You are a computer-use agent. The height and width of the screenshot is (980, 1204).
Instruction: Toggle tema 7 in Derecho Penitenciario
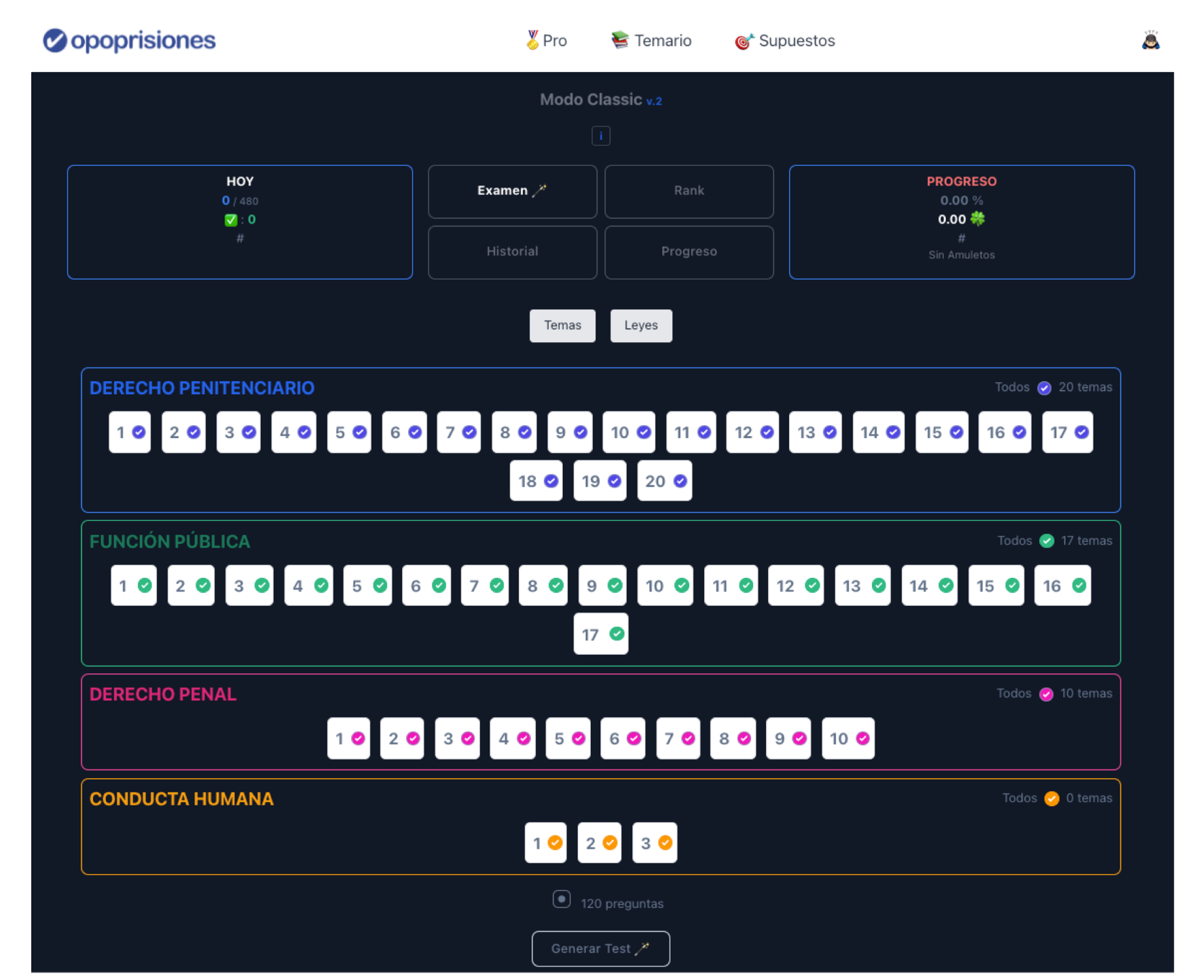coord(459,432)
